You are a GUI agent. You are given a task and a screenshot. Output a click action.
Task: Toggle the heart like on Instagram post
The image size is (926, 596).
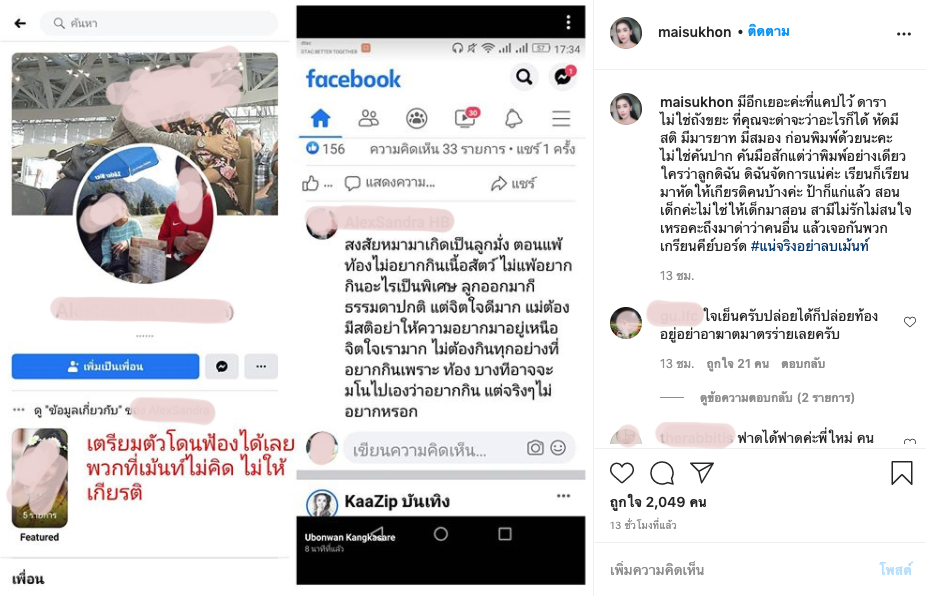pyautogui.click(x=622, y=473)
